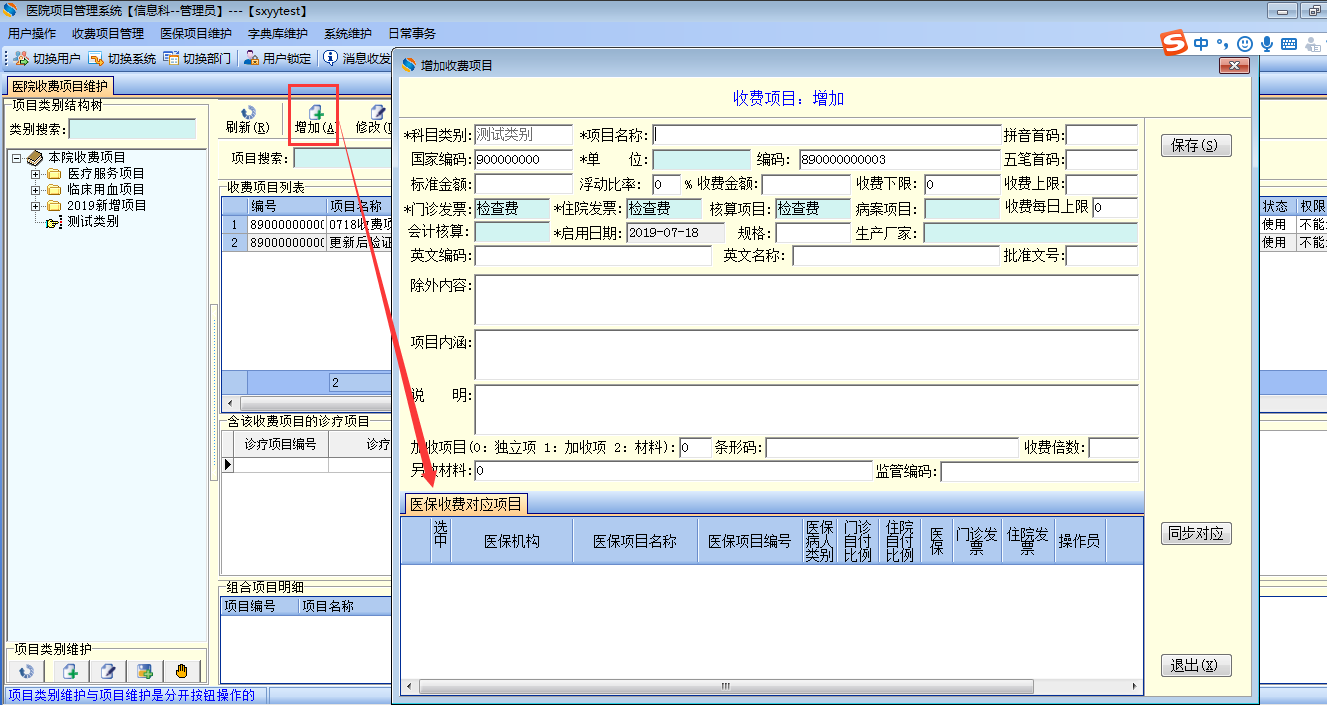
Task: Click the 启用日期 field
Action: (x=675, y=232)
